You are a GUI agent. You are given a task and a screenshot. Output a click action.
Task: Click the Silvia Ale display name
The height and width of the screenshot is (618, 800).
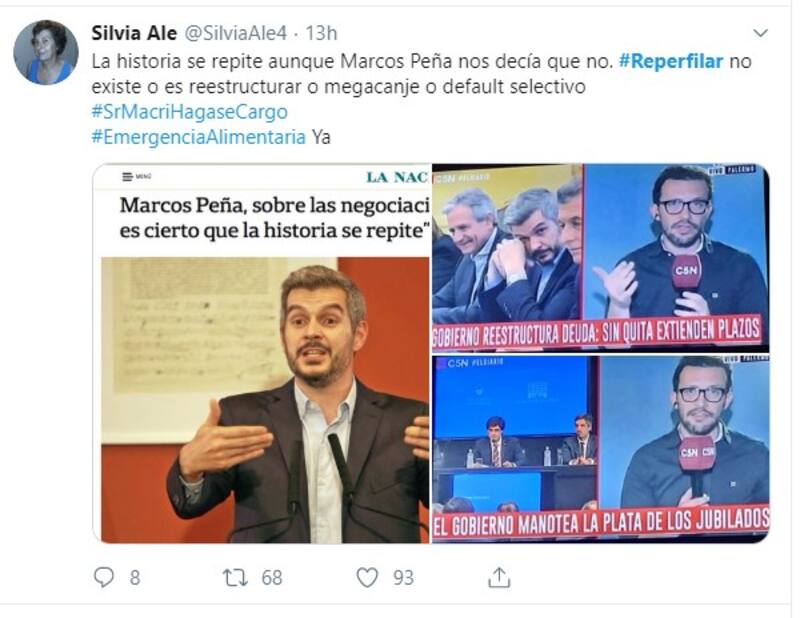[134, 33]
